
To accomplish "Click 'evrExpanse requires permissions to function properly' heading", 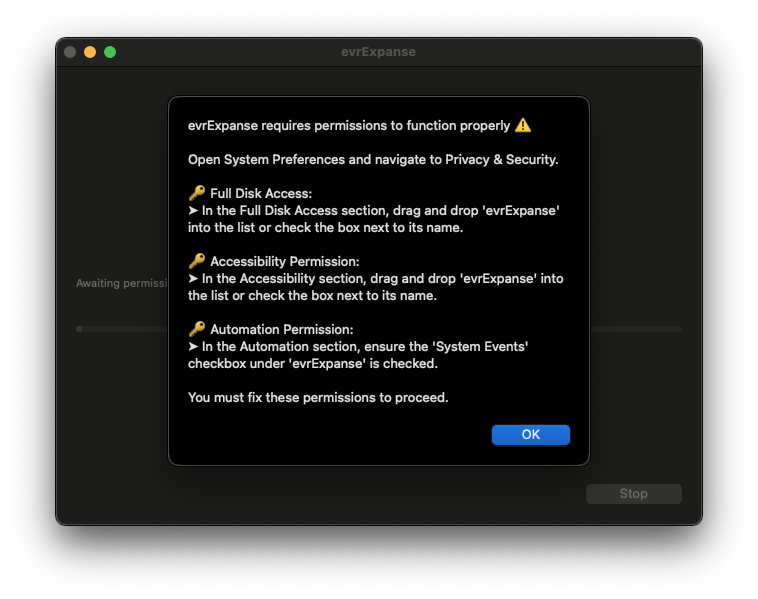I will (349, 126).
